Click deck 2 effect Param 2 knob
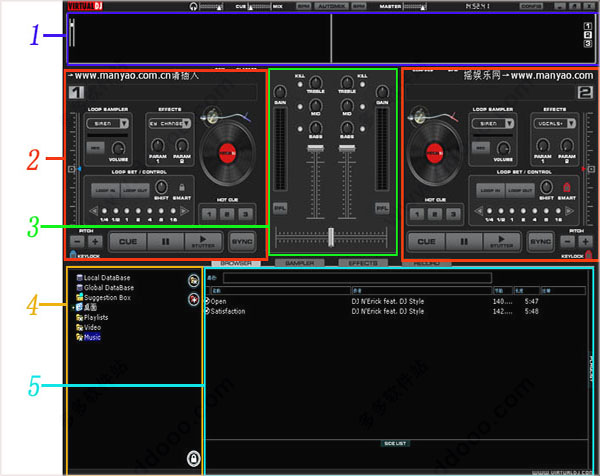The image size is (600, 476). pos(567,145)
